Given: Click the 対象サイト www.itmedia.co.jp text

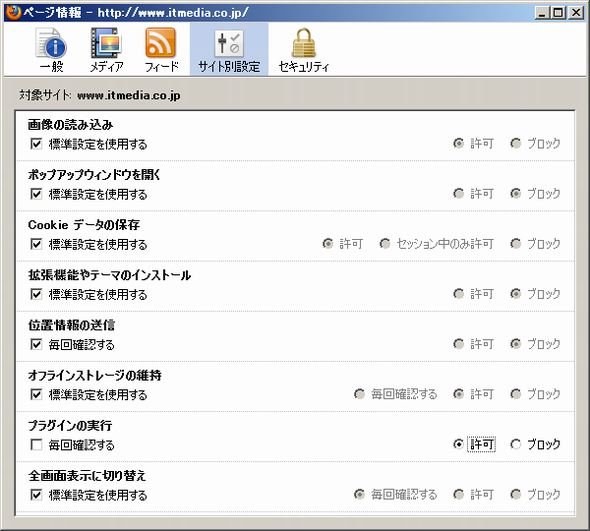Looking at the screenshot, I should click(100, 95).
